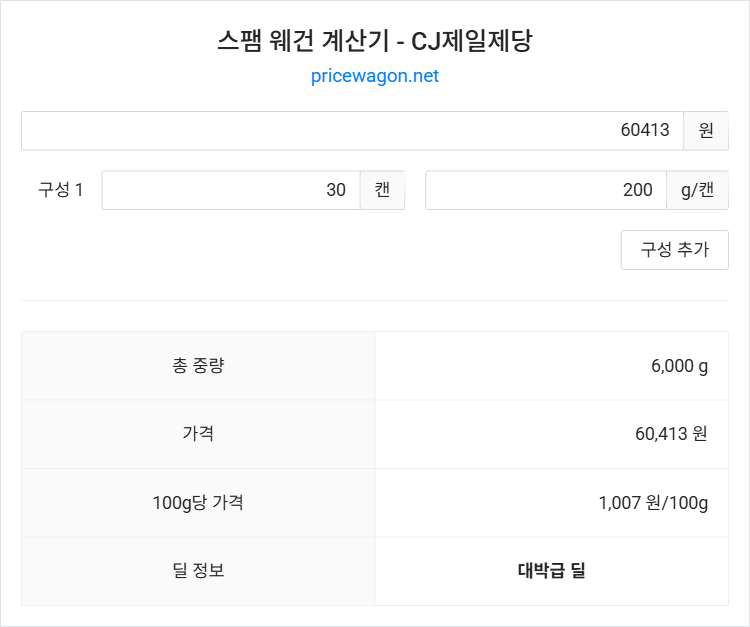Select the grams per can field showing 200
Image resolution: width=750 pixels, height=627 pixels.
tap(546, 190)
